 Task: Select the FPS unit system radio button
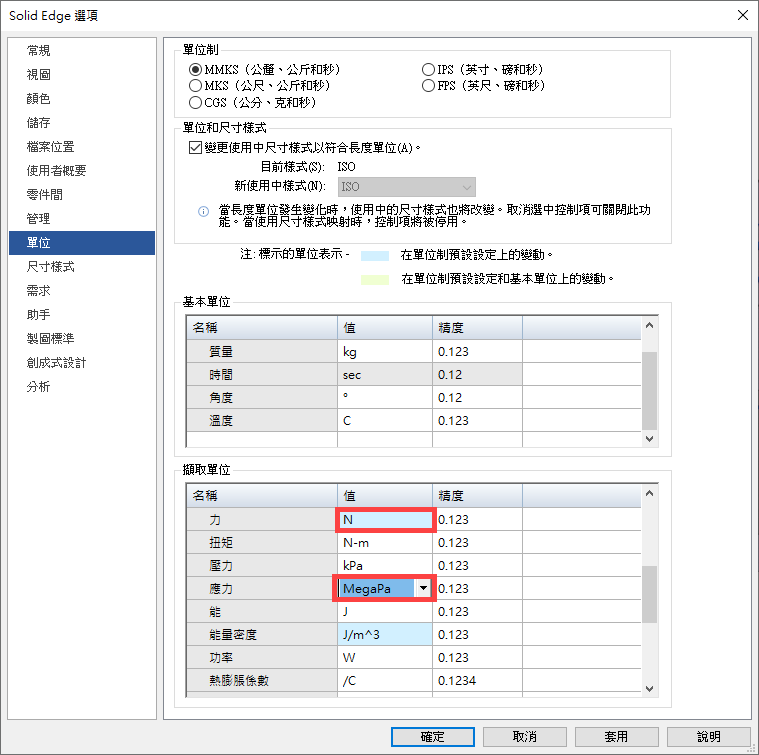pyautogui.click(x=428, y=86)
